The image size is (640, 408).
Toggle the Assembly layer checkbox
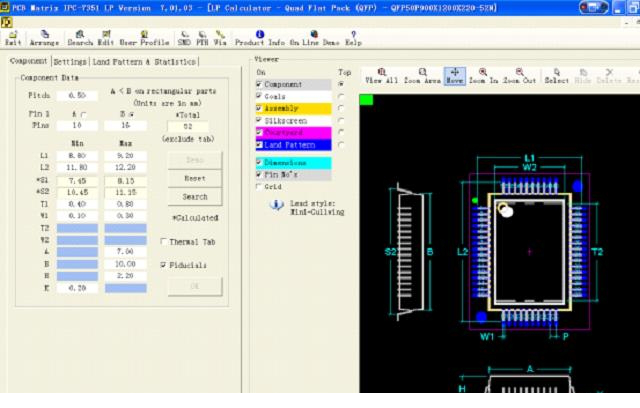(x=259, y=108)
